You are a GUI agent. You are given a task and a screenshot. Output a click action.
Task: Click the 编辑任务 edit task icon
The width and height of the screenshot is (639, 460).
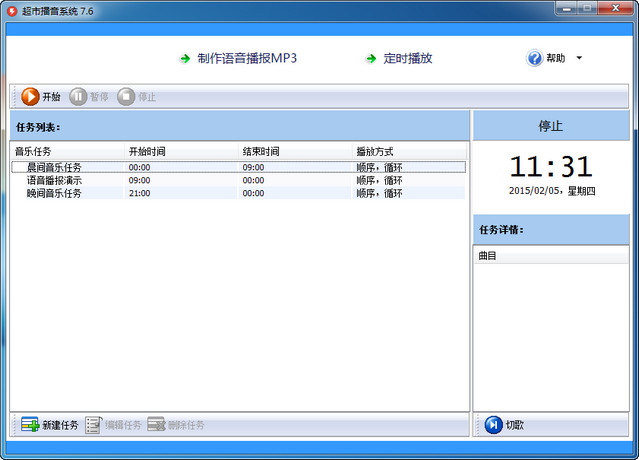[94, 425]
